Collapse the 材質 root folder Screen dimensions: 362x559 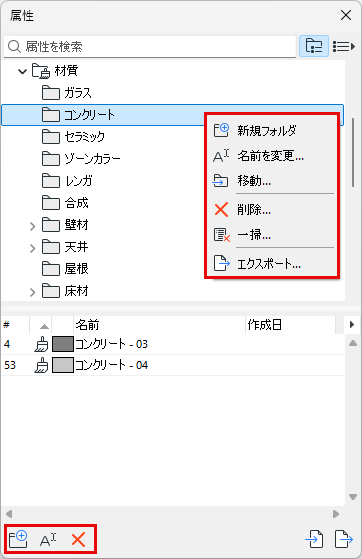(22, 71)
